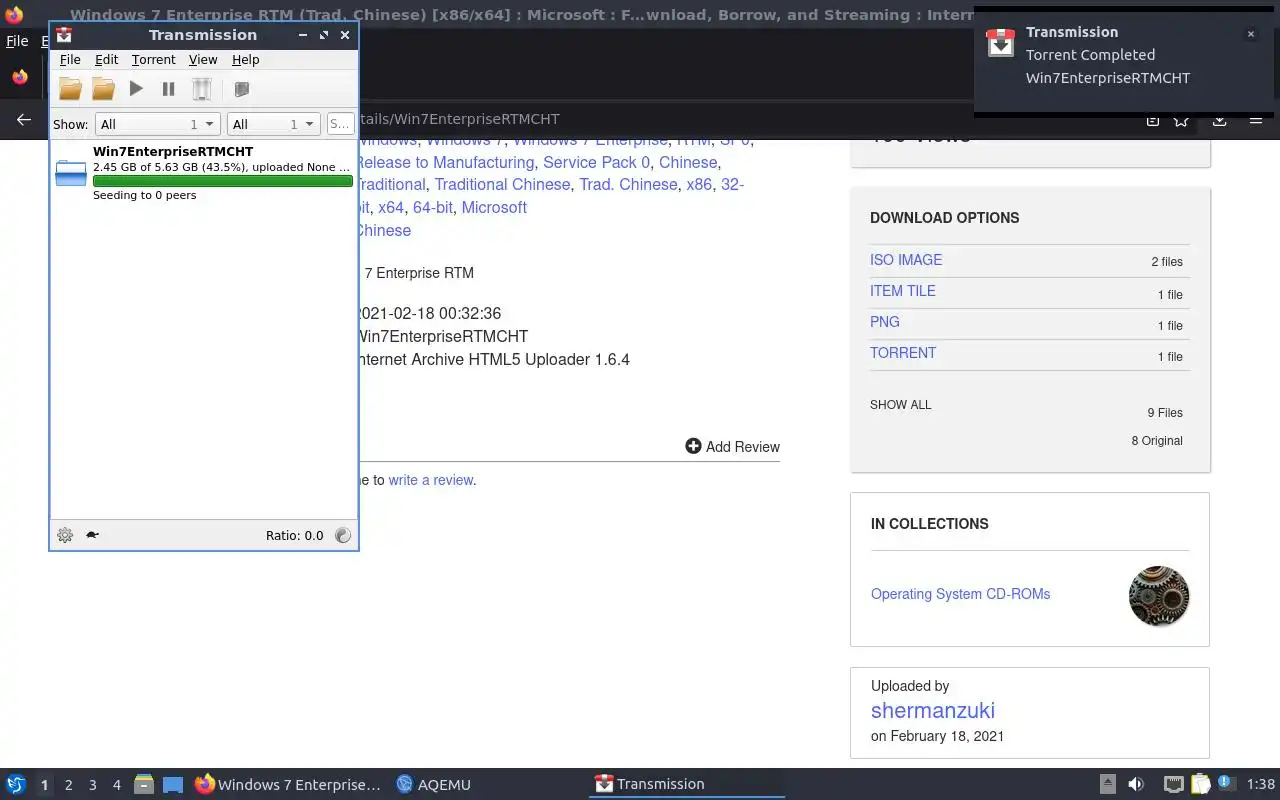Click the first folder icon in Transmission toolbar

click(x=70, y=89)
